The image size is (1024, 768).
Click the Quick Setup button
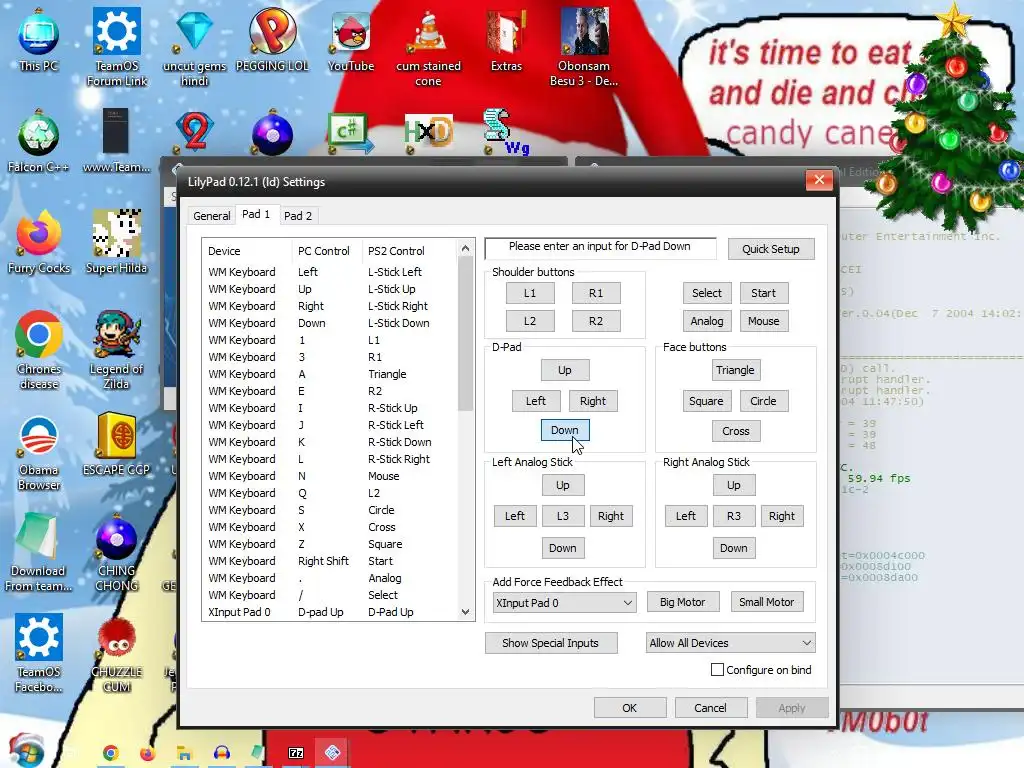point(771,249)
